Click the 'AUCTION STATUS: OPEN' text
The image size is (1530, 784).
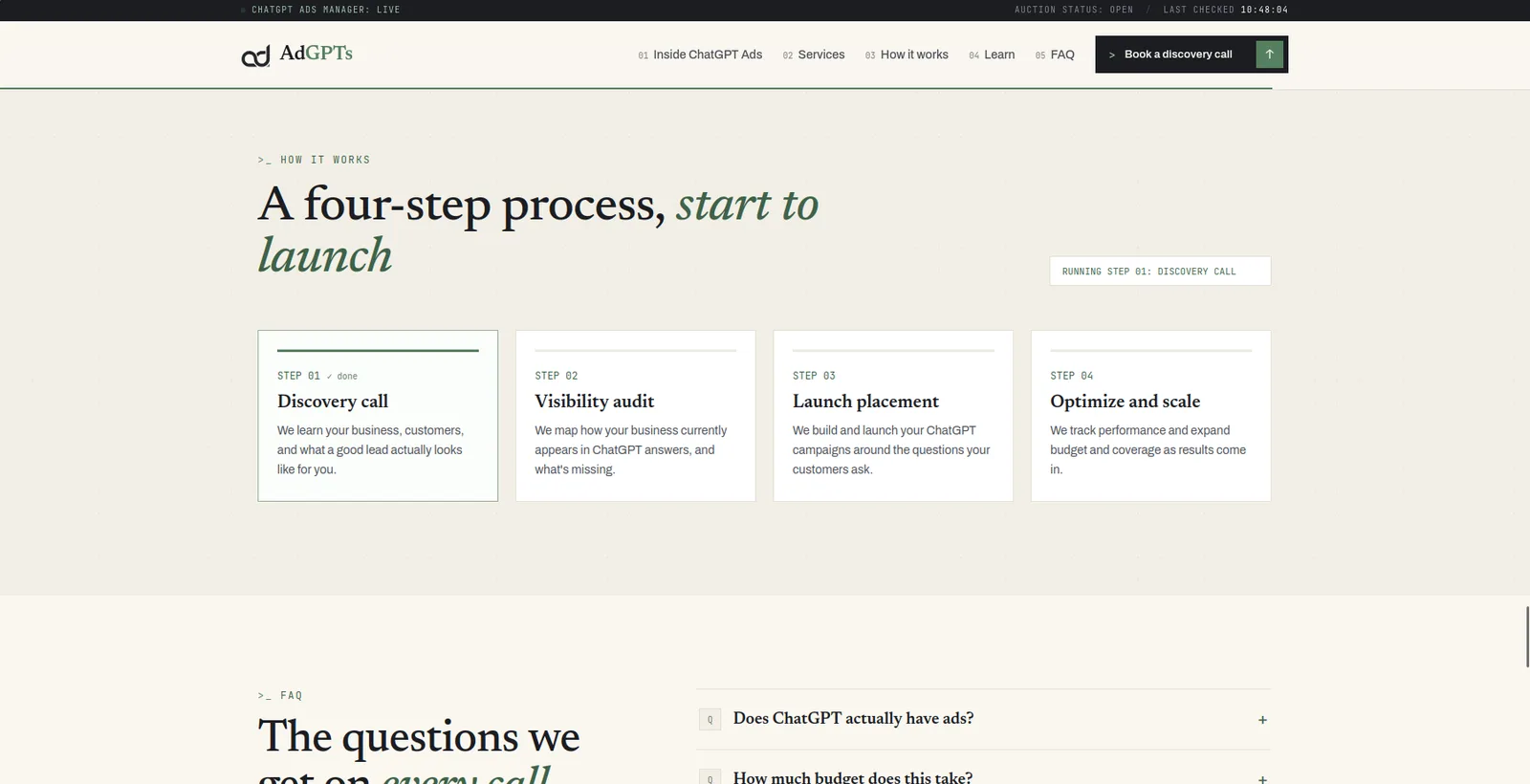pyautogui.click(x=1074, y=10)
